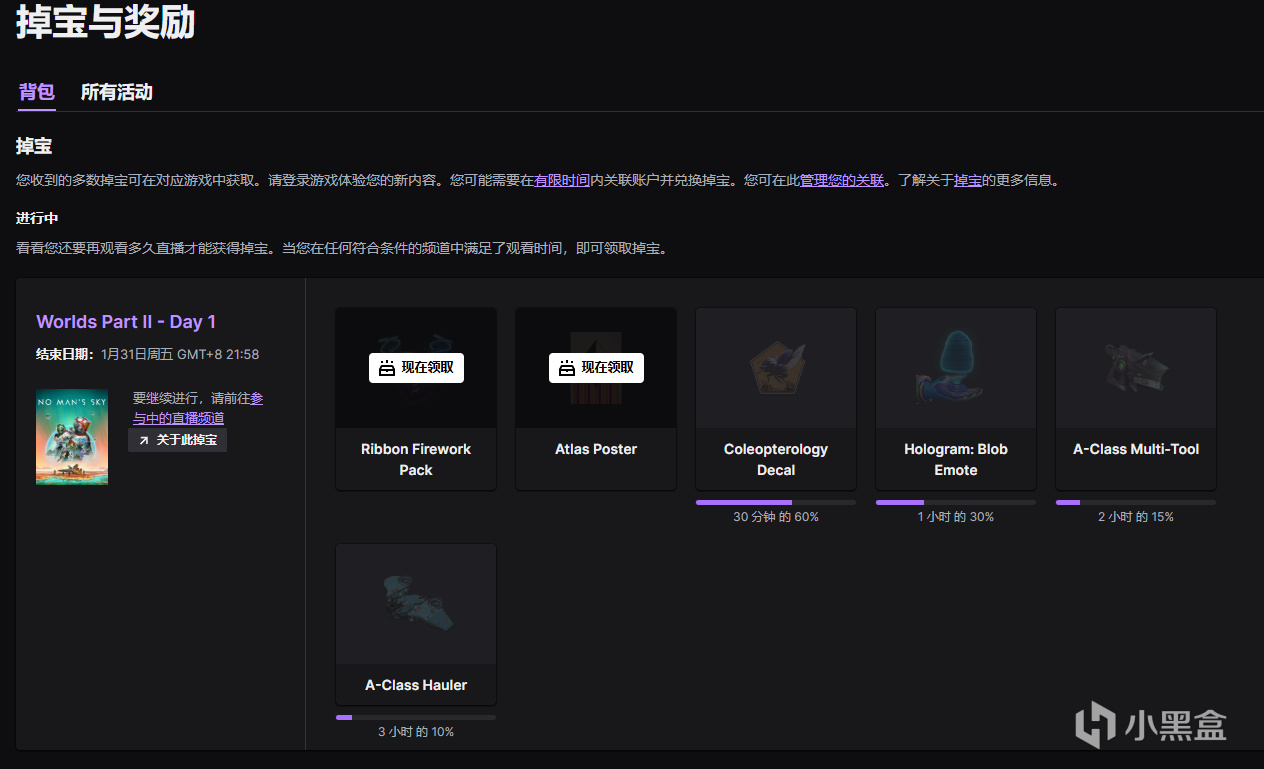Click the gift icon on Atlas Poster claim button
The height and width of the screenshot is (769, 1264).
pos(567,368)
